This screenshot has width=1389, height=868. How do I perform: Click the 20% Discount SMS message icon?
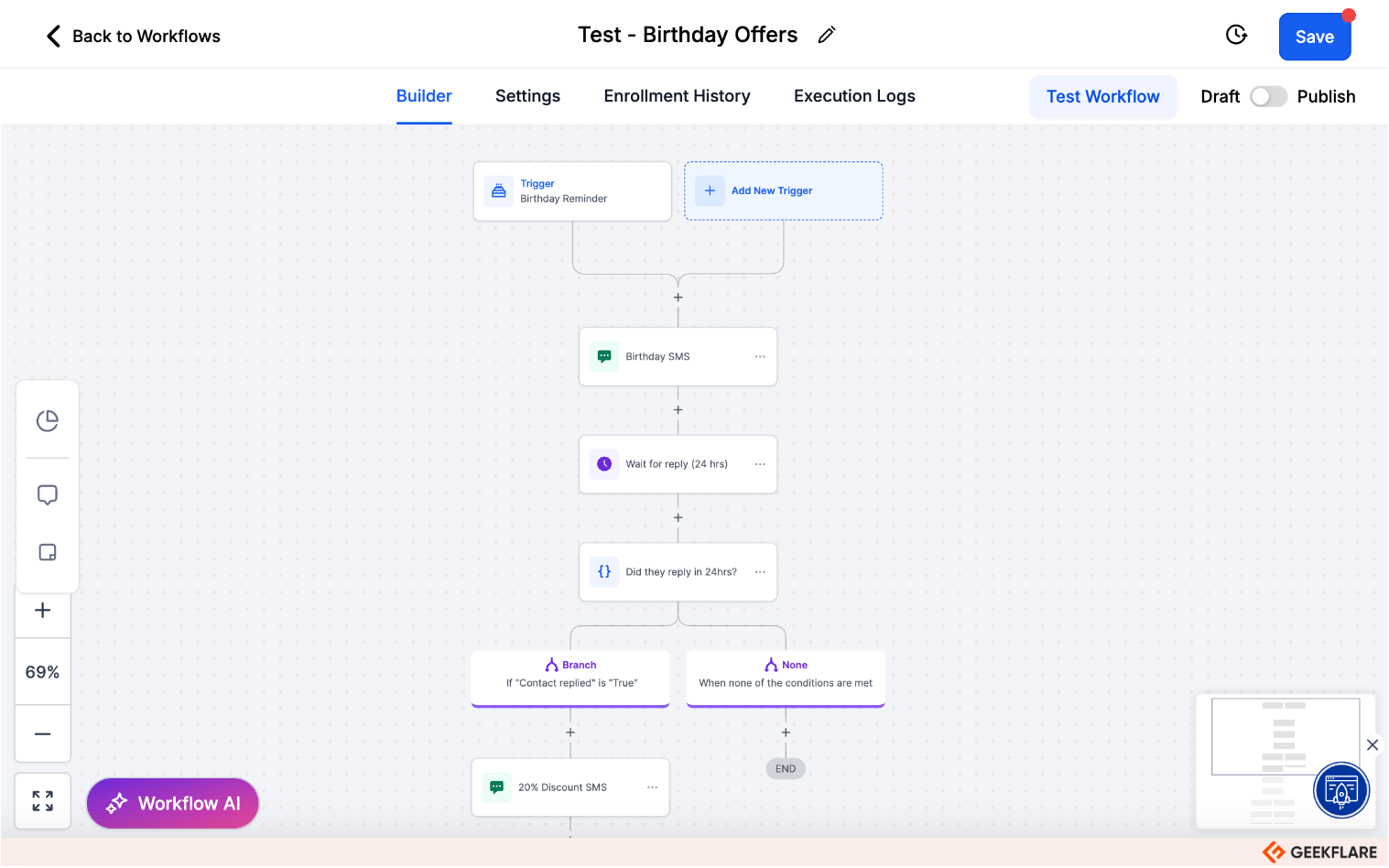[496, 787]
